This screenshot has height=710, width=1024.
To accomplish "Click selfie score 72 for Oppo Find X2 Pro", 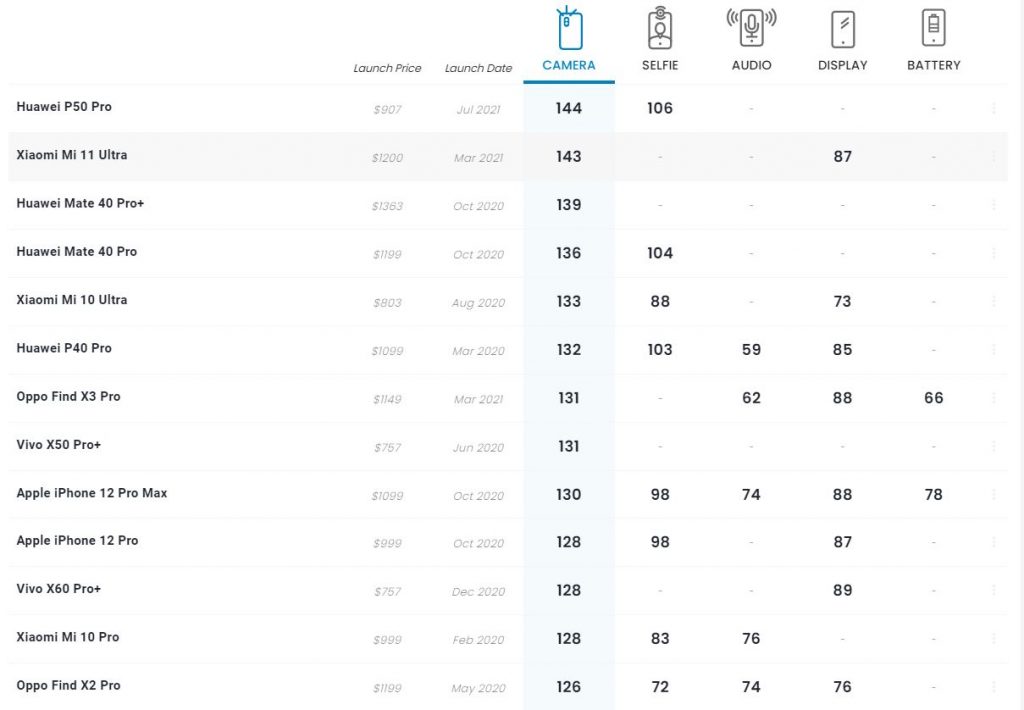I will (660, 686).
